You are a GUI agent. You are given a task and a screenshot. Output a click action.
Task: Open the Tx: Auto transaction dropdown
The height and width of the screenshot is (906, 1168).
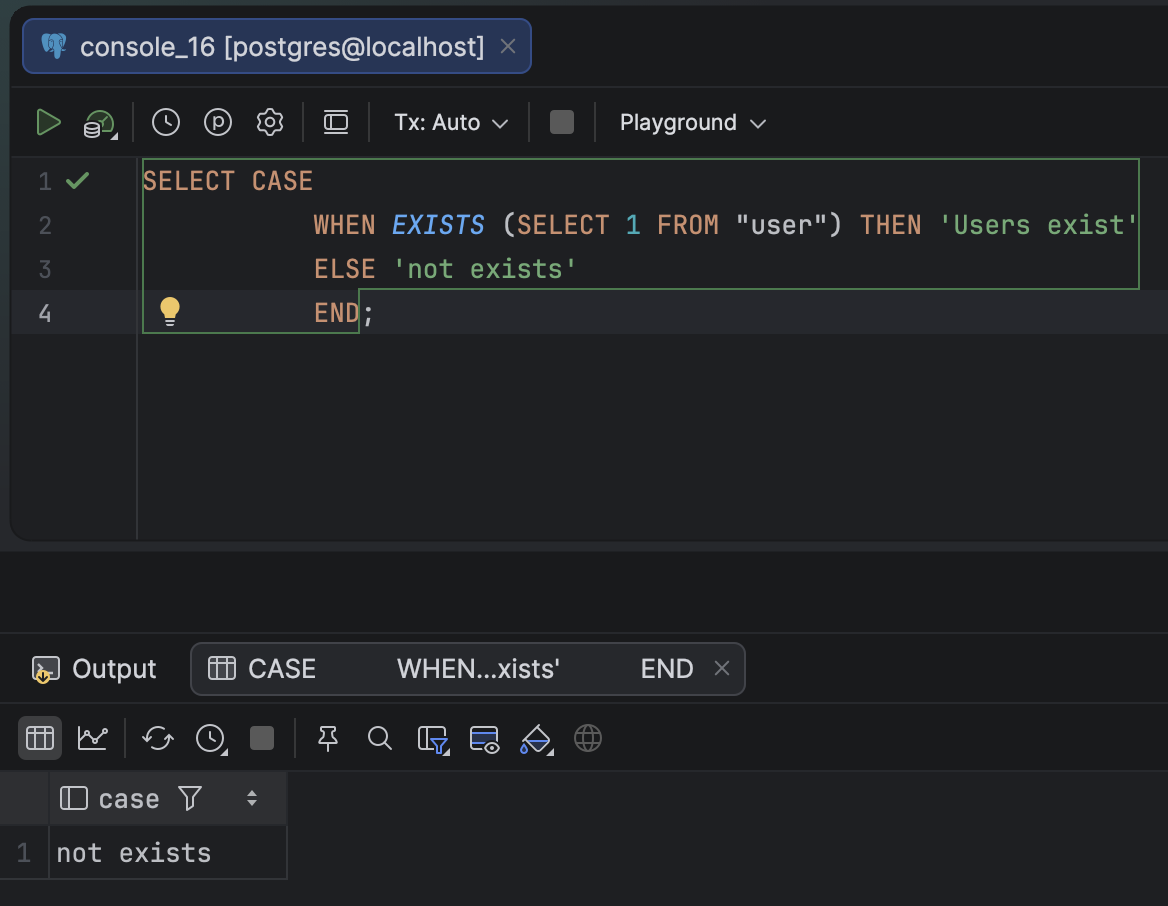[451, 123]
